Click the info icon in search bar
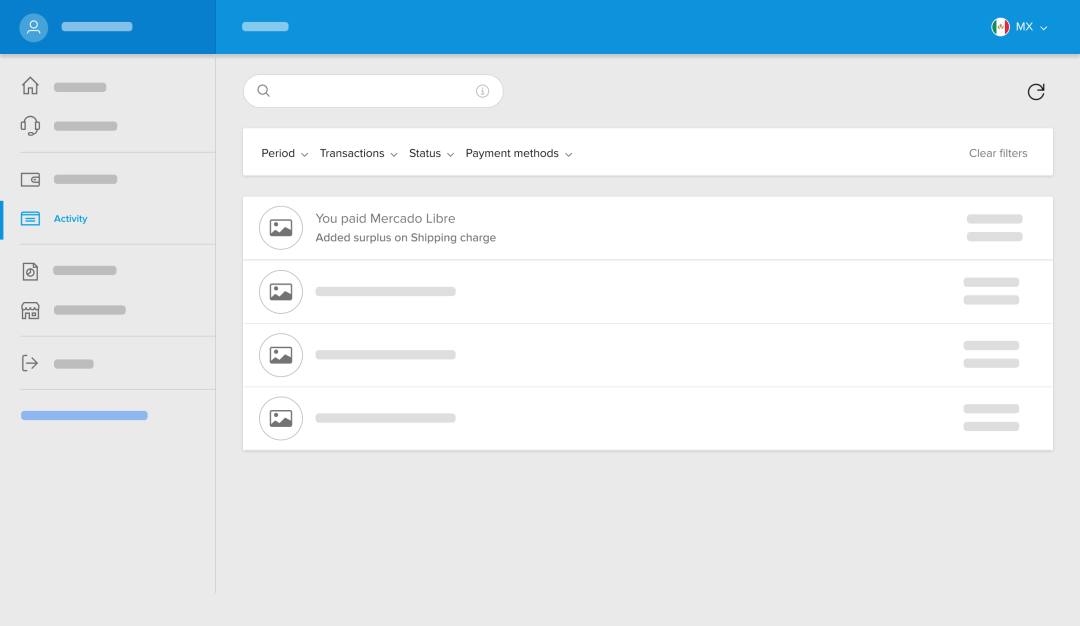1080x626 pixels. pyautogui.click(x=482, y=91)
